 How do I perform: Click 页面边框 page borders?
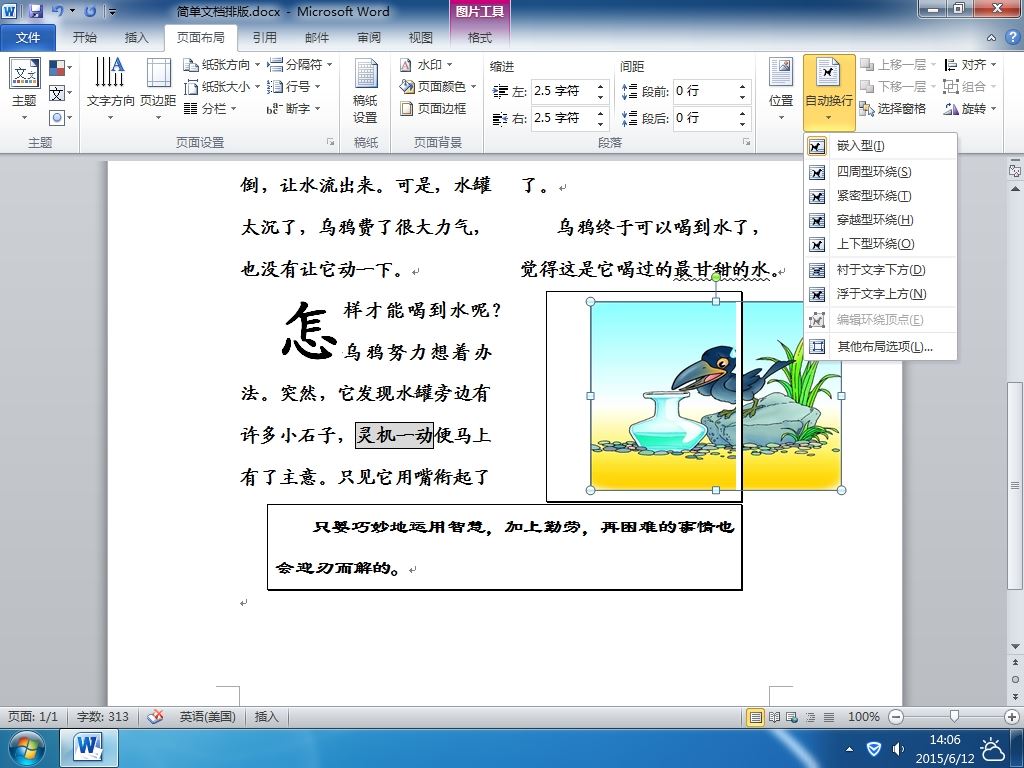(x=433, y=108)
